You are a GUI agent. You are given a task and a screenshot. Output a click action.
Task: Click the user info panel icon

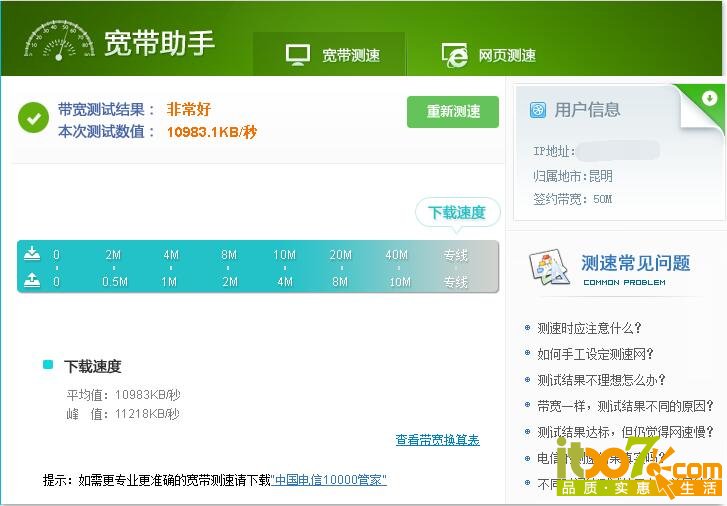point(538,110)
